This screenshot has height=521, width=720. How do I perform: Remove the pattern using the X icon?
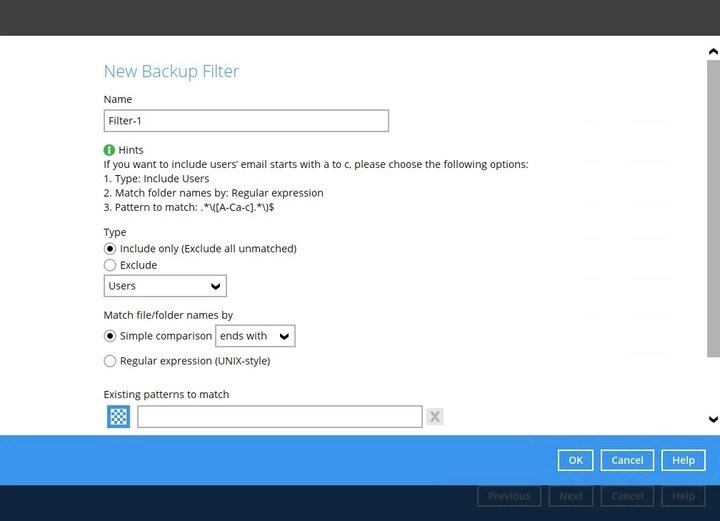[x=435, y=417]
